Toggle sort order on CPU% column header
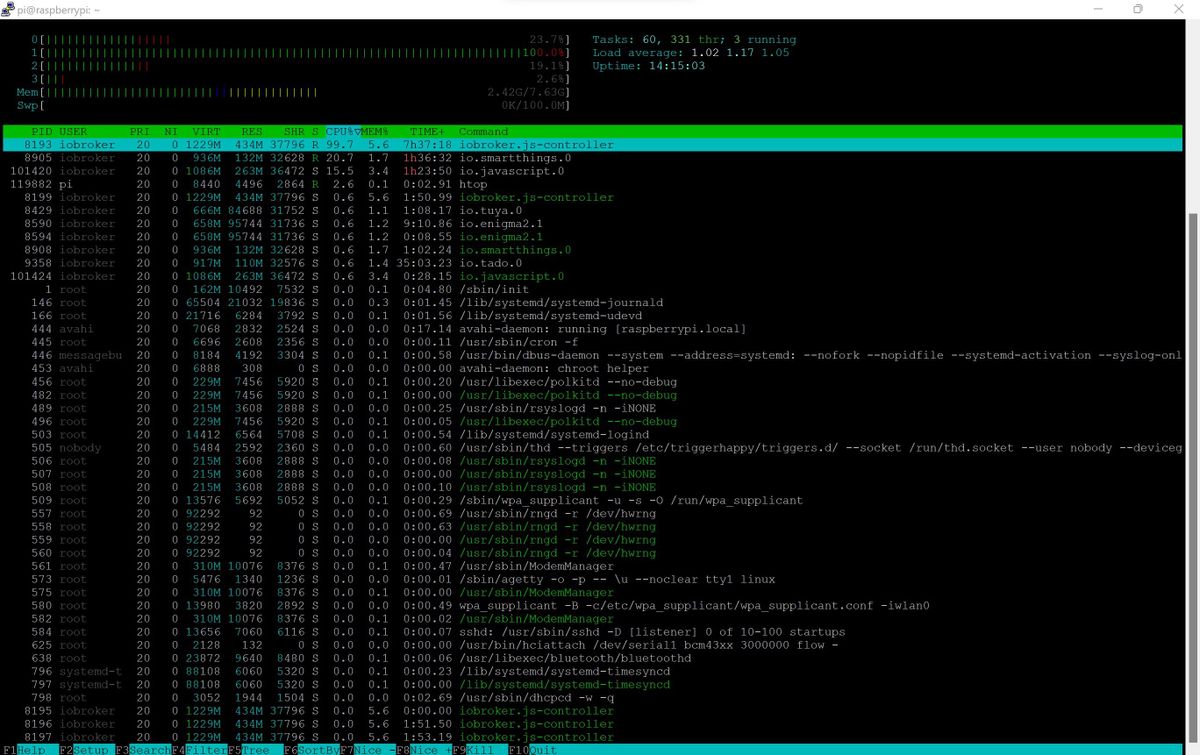The height and width of the screenshot is (755, 1200). tap(342, 132)
